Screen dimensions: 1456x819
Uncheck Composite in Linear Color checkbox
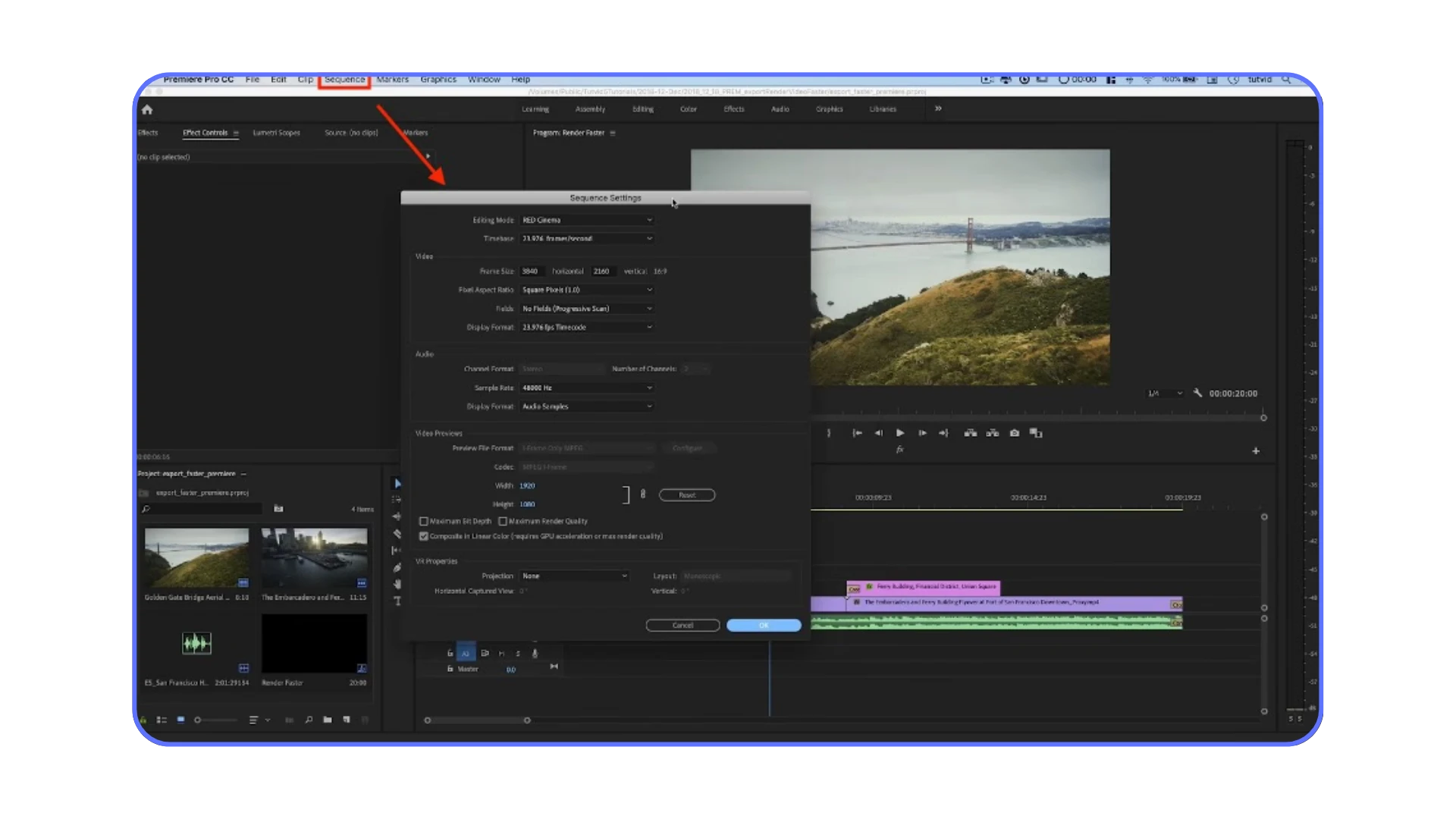(x=424, y=536)
